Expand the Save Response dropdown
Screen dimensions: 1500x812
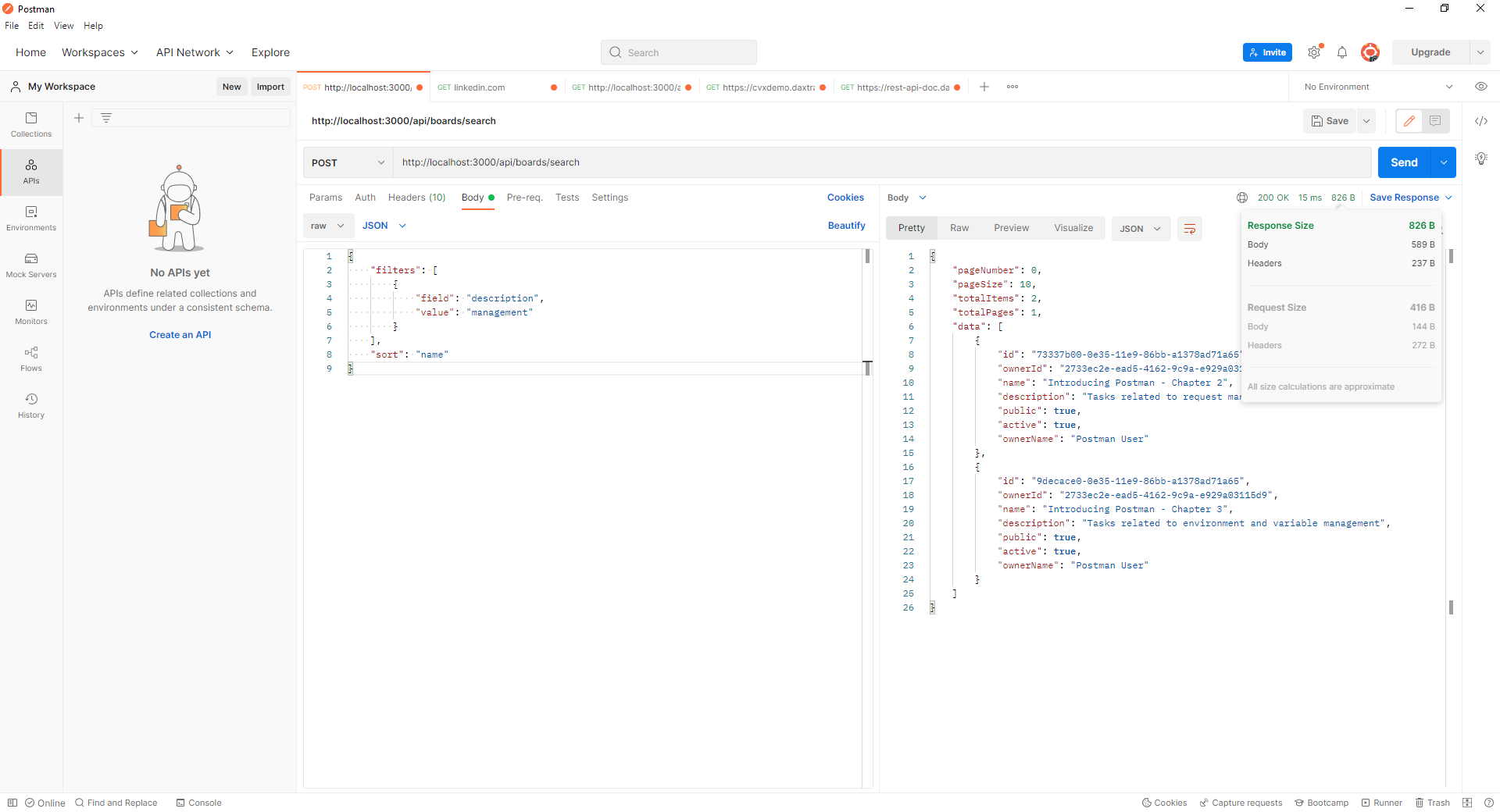(1448, 198)
